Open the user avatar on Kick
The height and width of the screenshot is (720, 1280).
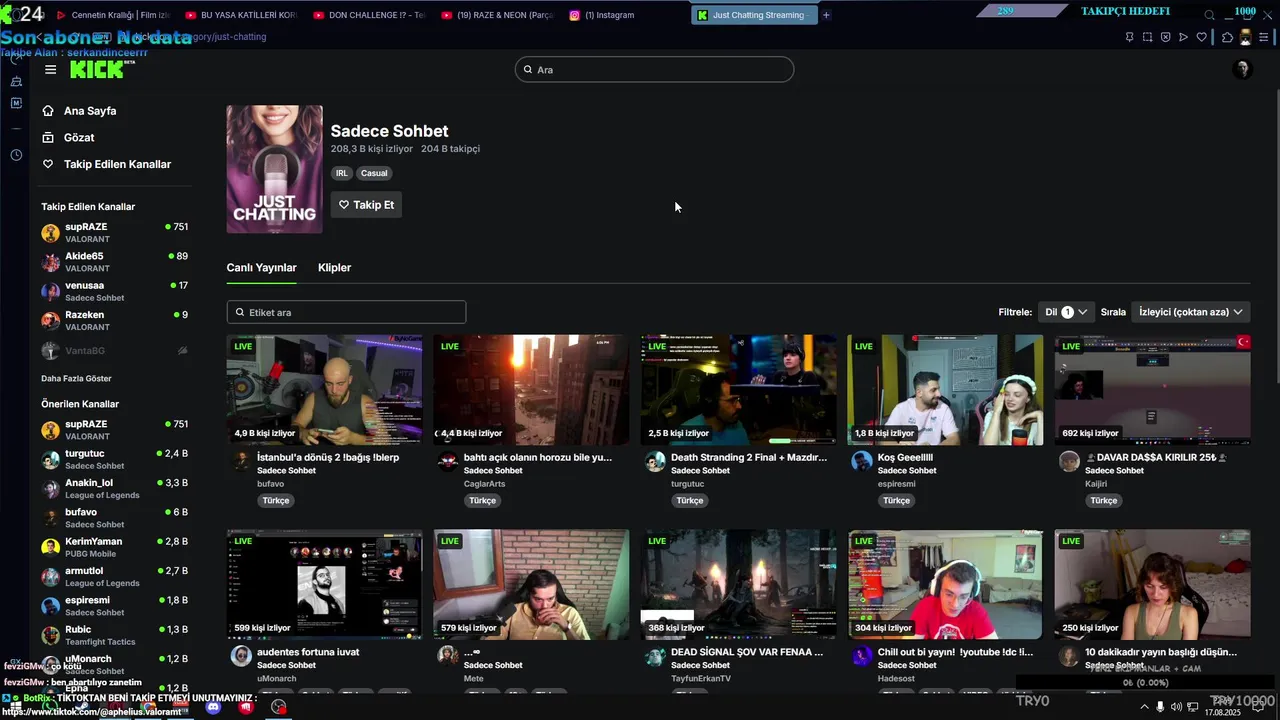pos(1243,69)
